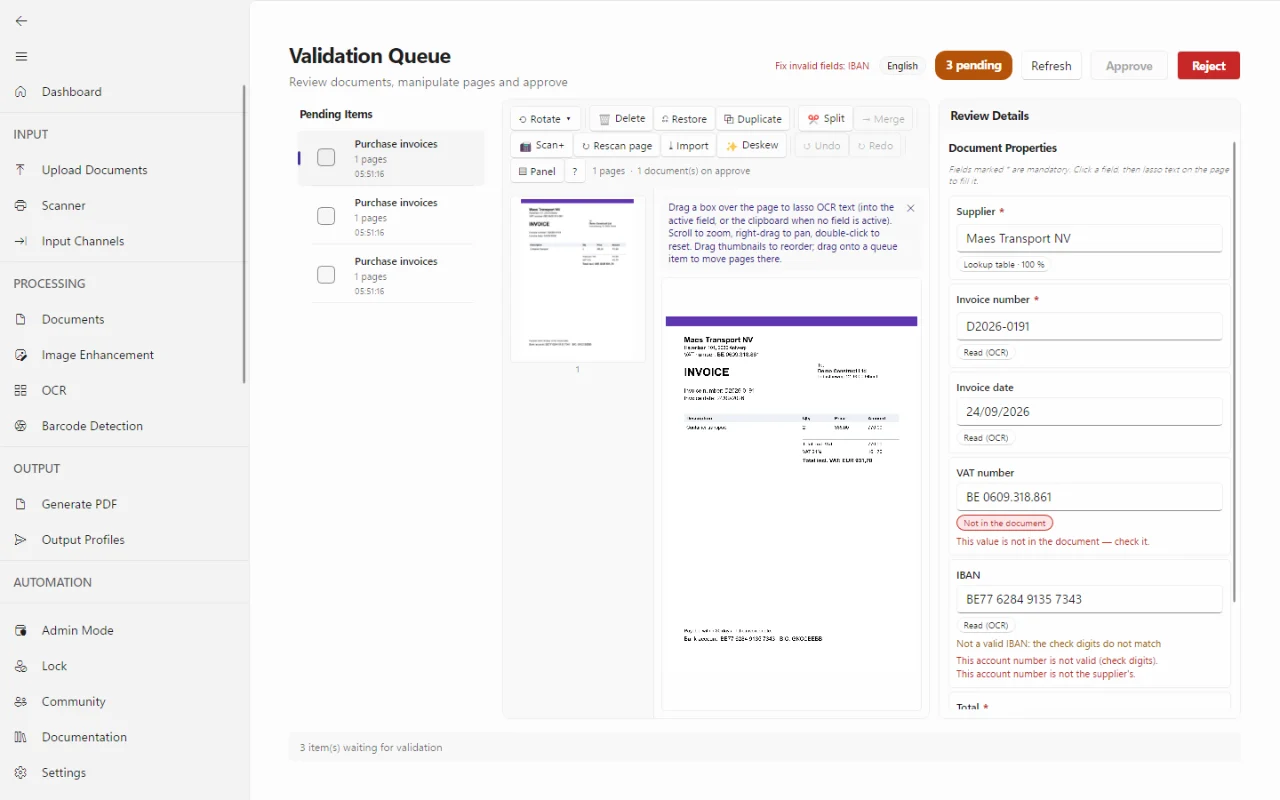This screenshot has height=800, width=1280.
Task: Click the OCR icon in sidebar
Action: tap(21, 390)
